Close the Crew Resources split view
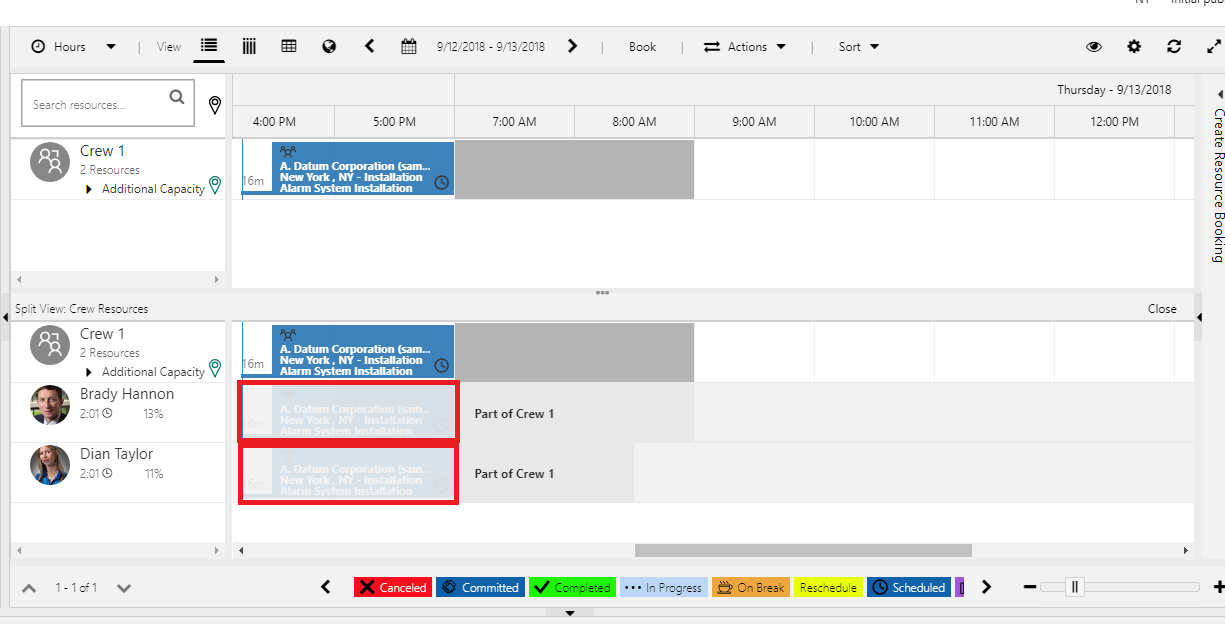Viewport: 1225px width, 625px height. pyautogui.click(x=1162, y=309)
